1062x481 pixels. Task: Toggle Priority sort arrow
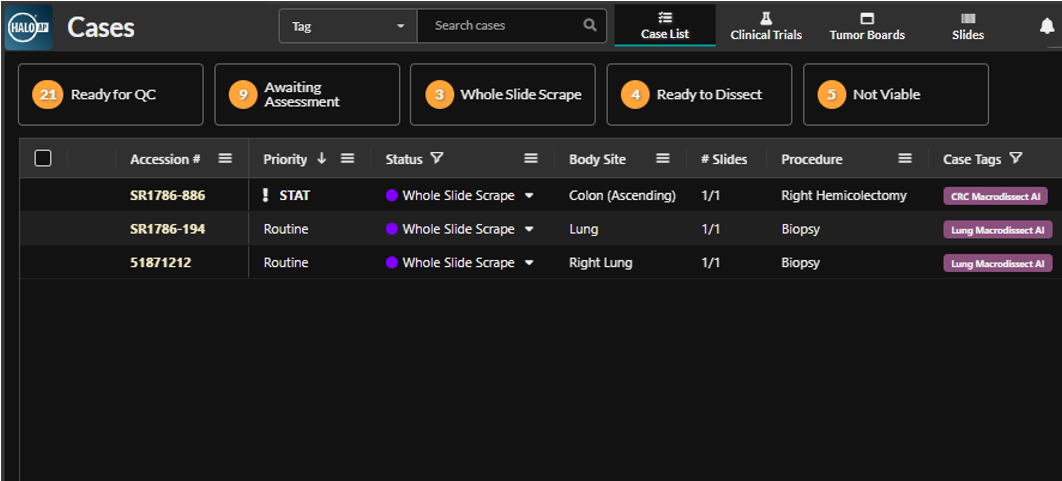[322, 159]
